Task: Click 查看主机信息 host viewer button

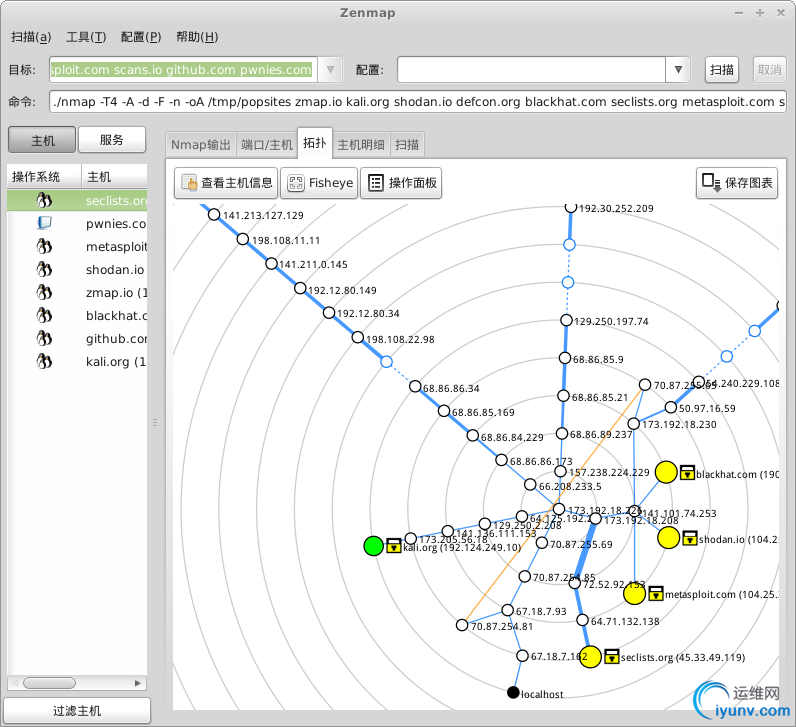Action: pyautogui.click(x=226, y=183)
